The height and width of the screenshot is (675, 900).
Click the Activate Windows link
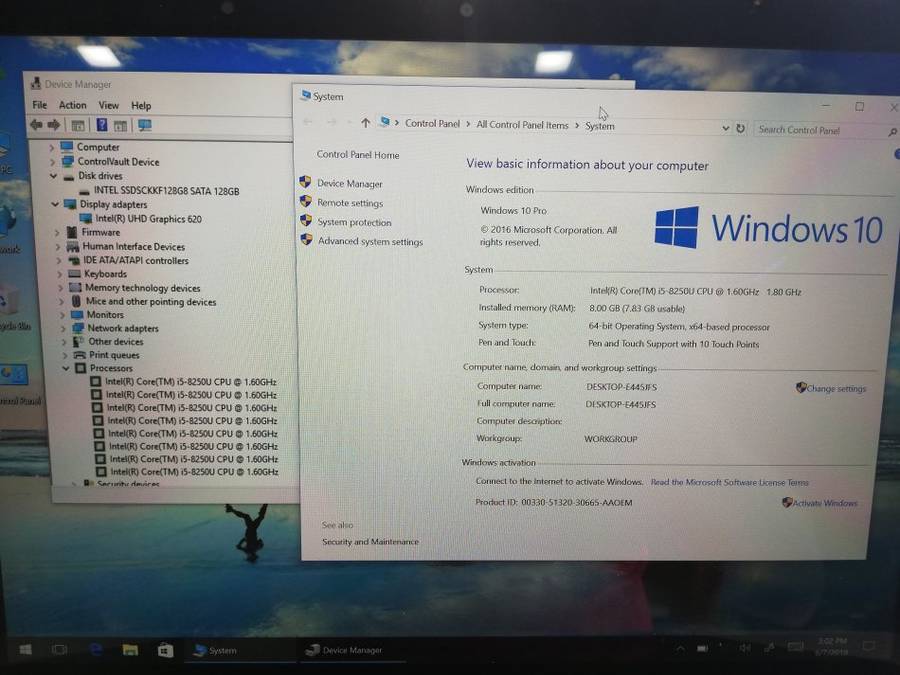(824, 503)
